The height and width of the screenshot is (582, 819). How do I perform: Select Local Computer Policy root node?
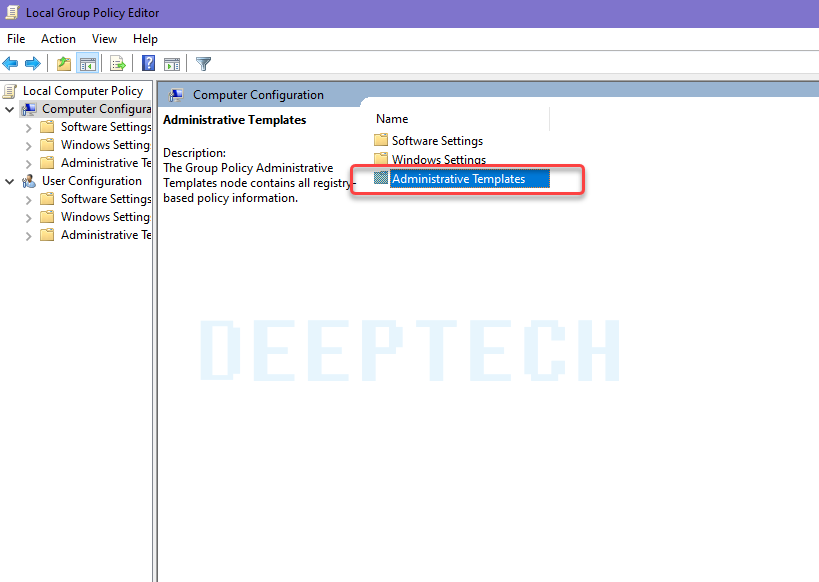coord(83,91)
